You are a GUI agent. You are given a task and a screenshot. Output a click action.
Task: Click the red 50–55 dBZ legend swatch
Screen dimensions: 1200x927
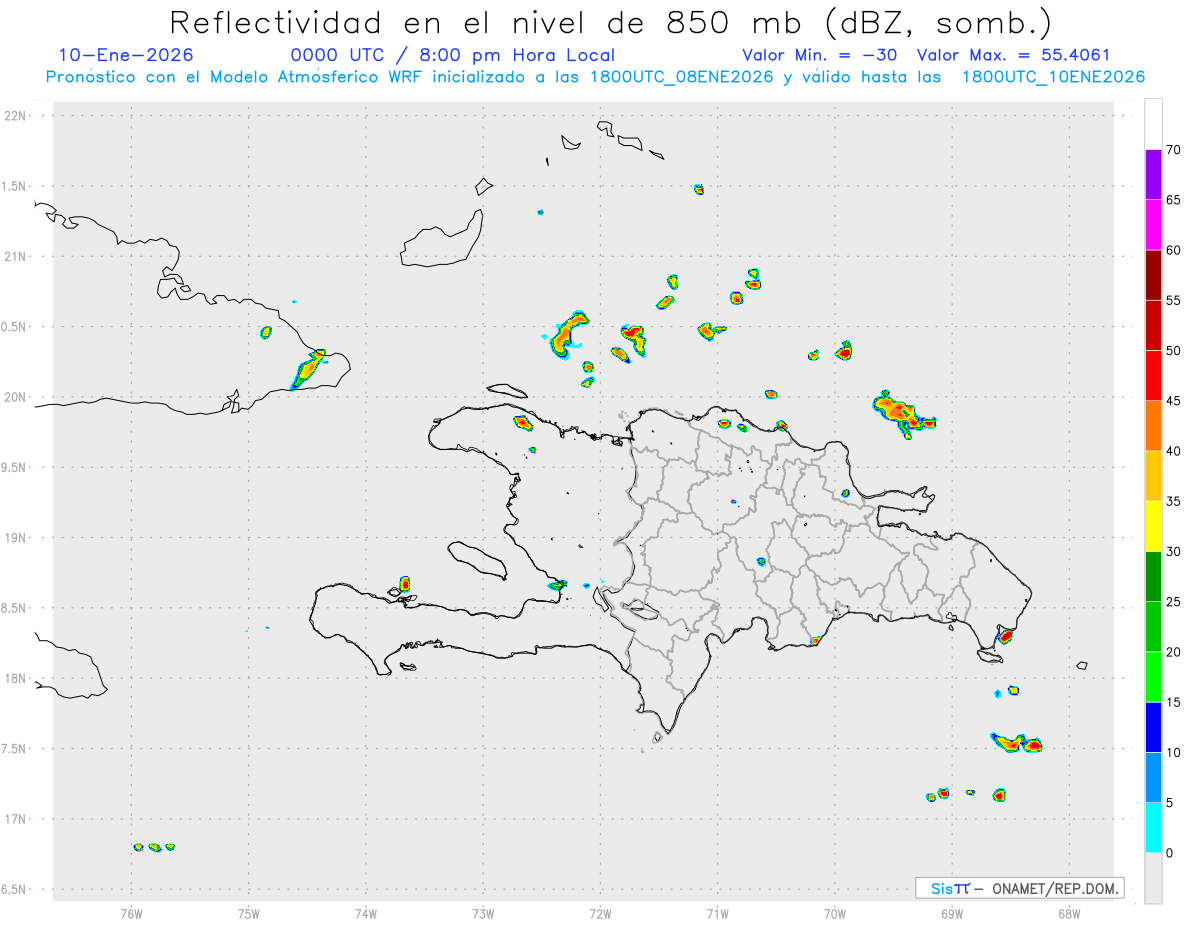click(x=1153, y=325)
